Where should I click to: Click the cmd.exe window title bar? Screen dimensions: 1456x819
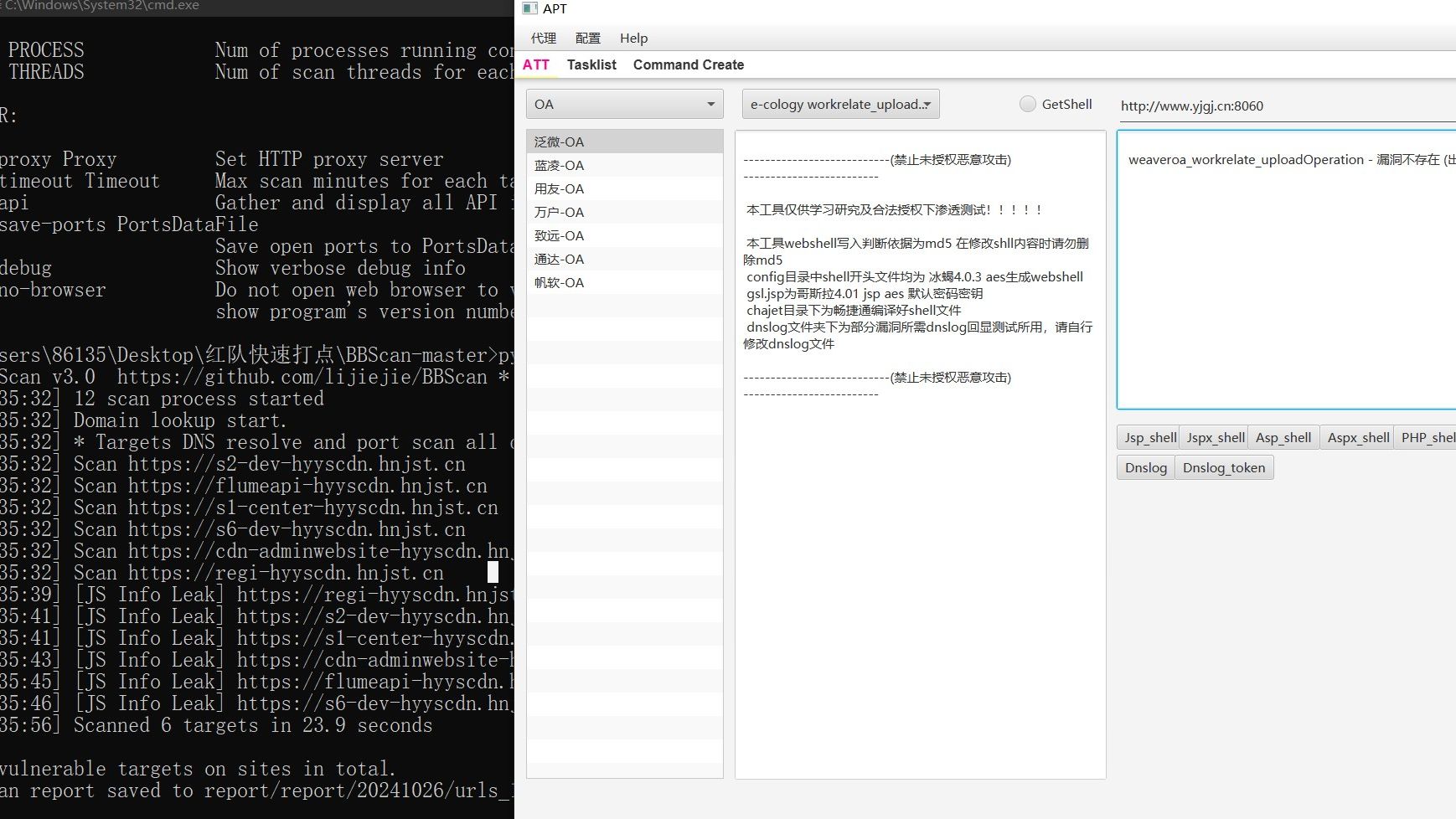(257, 7)
